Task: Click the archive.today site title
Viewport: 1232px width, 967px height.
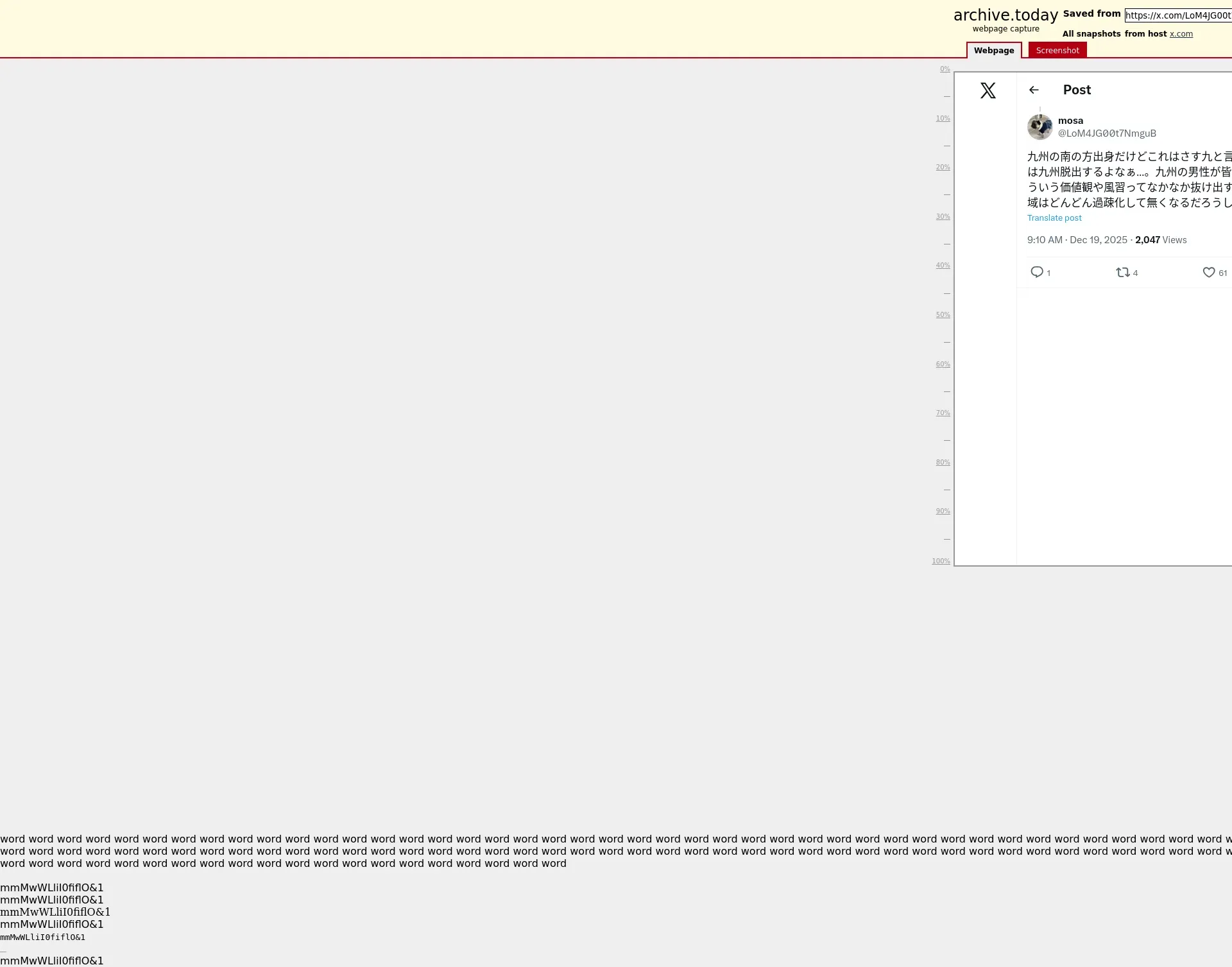Action: coord(1005,15)
